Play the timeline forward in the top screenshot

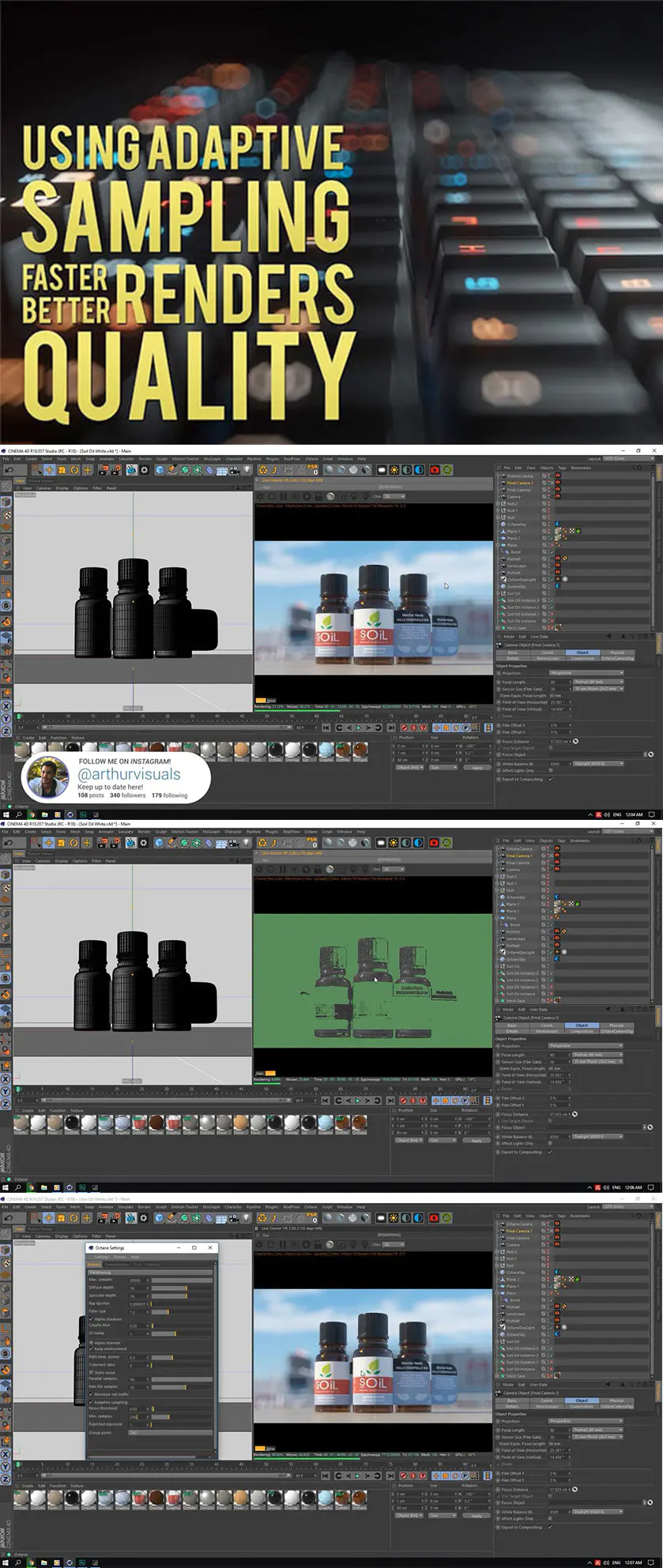click(x=358, y=728)
